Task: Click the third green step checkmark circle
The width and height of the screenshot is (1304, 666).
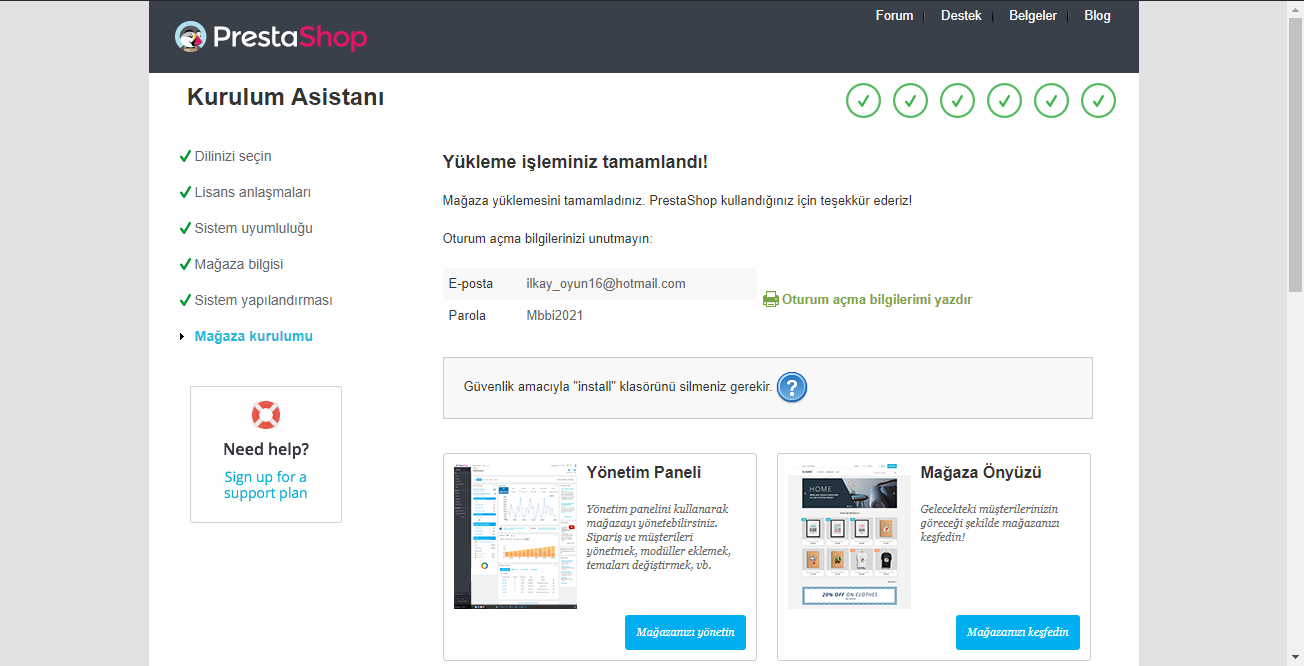Action: (x=957, y=101)
